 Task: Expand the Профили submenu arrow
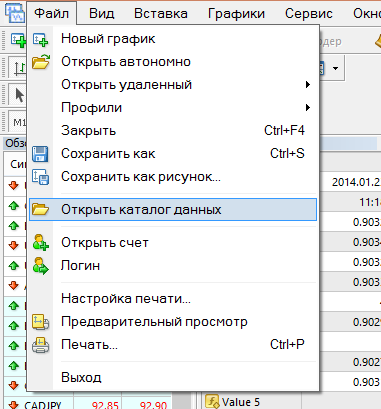pyautogui.click(x=308, y=108)
